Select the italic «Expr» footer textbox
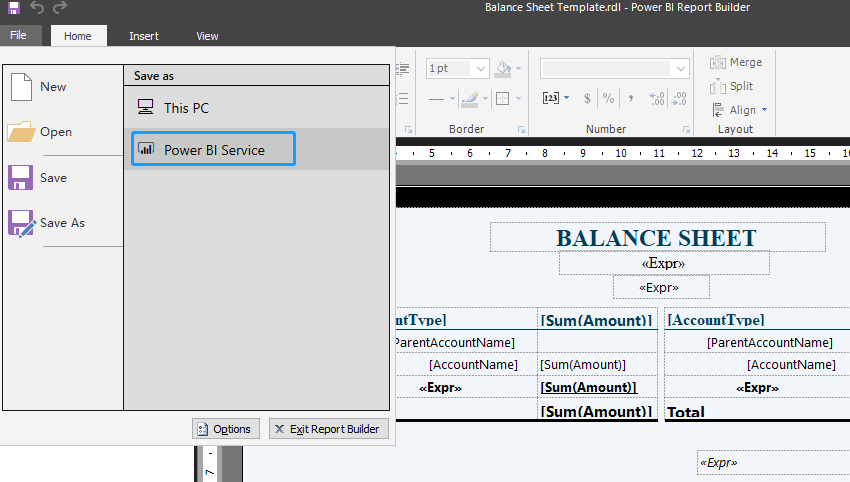 tap(773, 462)
